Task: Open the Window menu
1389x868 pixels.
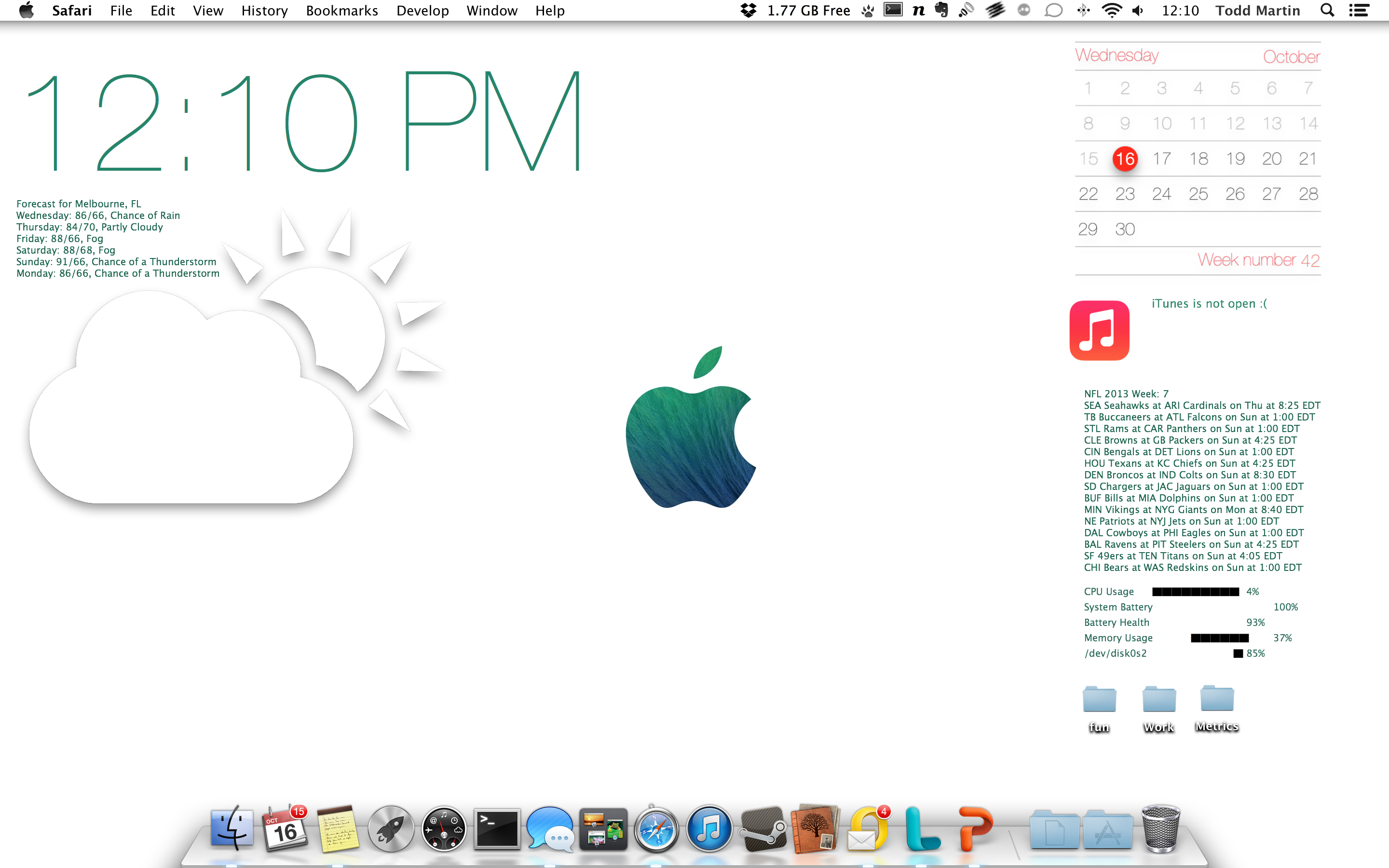Action: coord(492,10)
